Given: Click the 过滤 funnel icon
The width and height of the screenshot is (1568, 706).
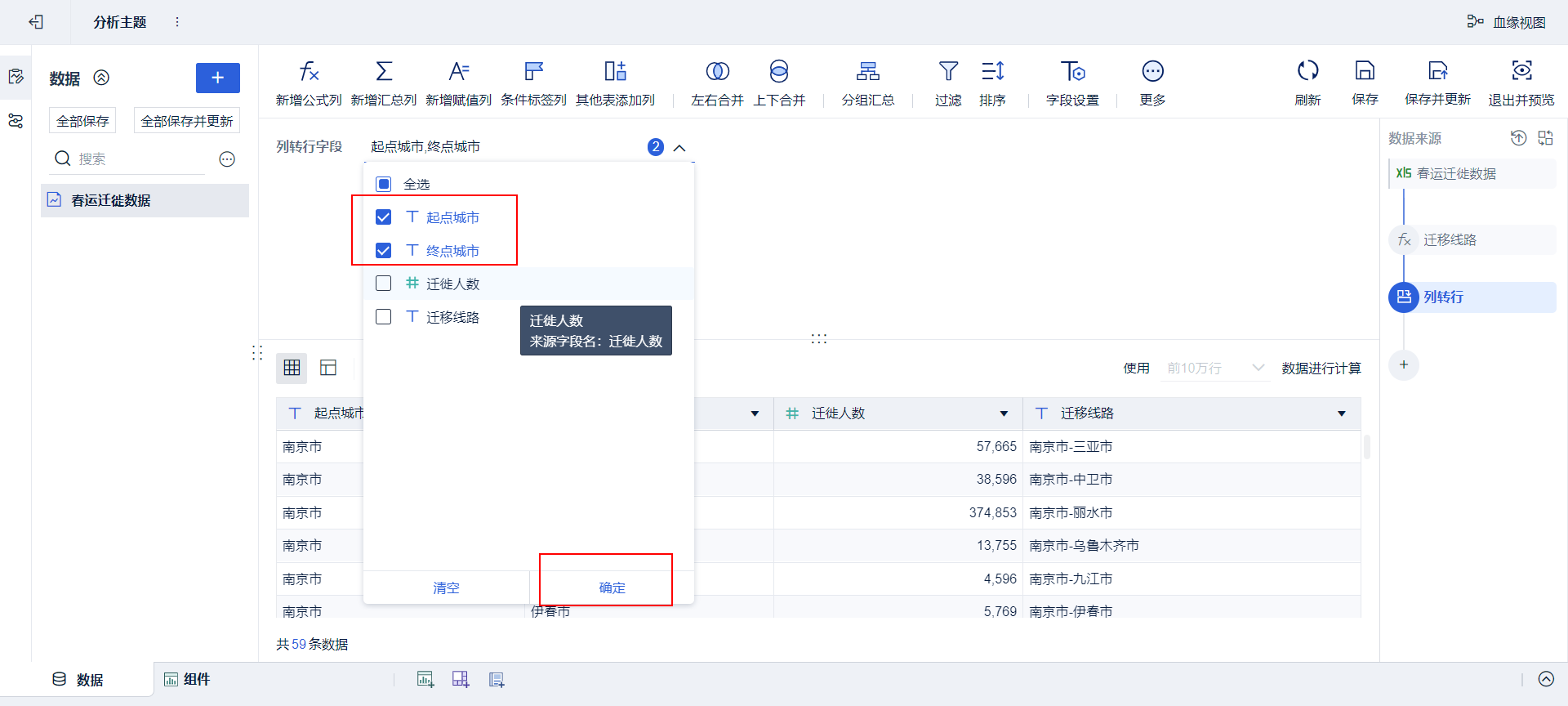Looking at the screenshot, I should click(948, 72).
